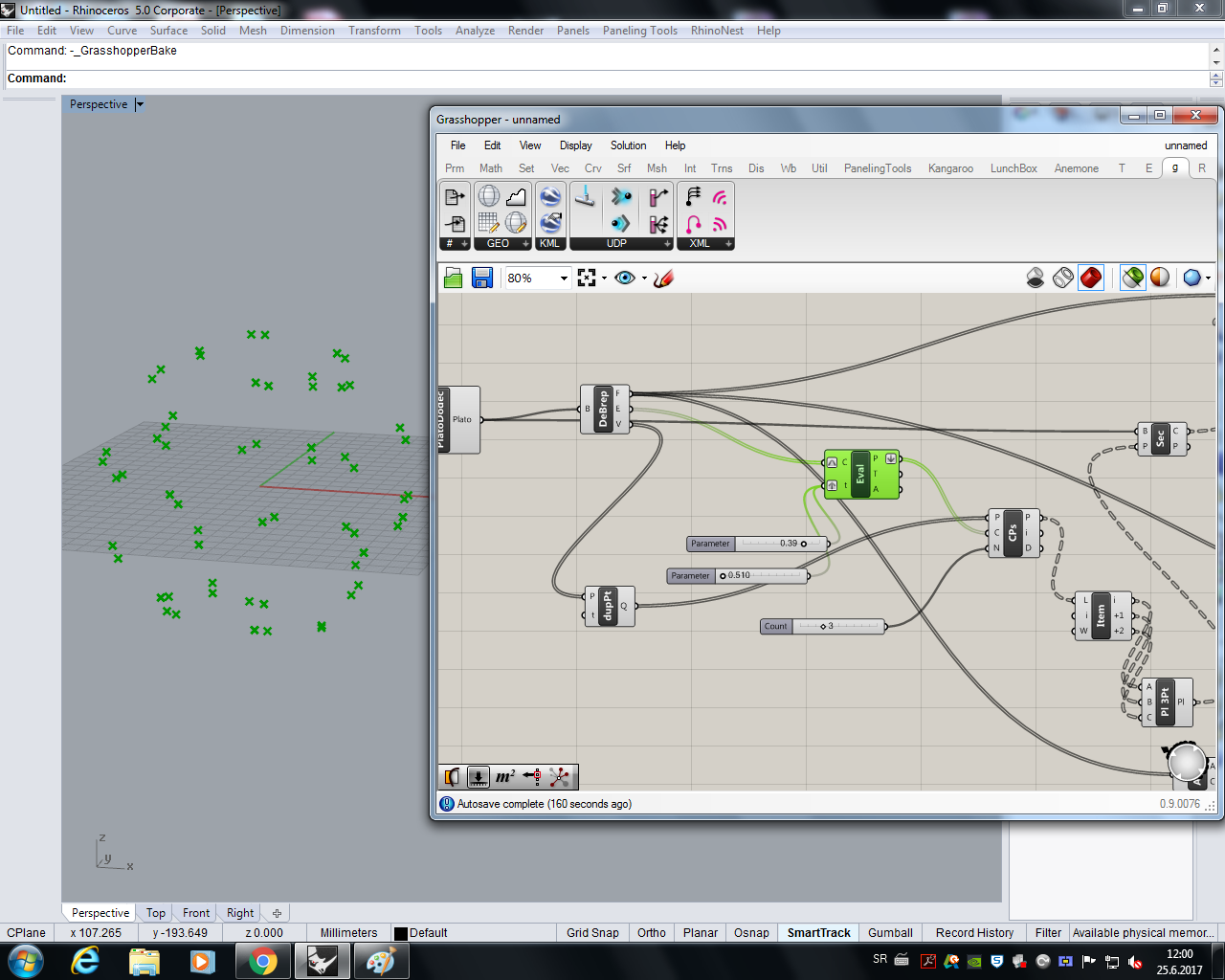The height and width of the screenshot is (980, 1225).
Task: Click the alignment widget icon with red marker
Action: tap(532, 777)
